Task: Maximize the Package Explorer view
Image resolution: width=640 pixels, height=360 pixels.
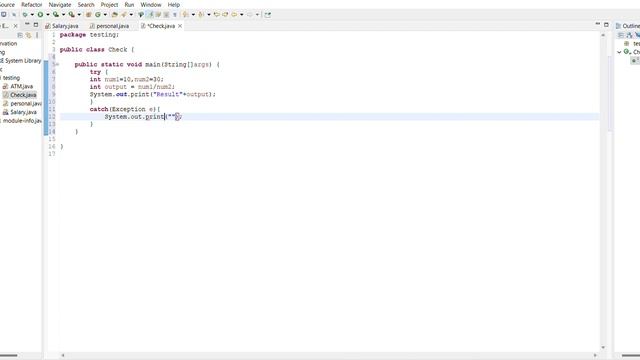Action: 36,25
